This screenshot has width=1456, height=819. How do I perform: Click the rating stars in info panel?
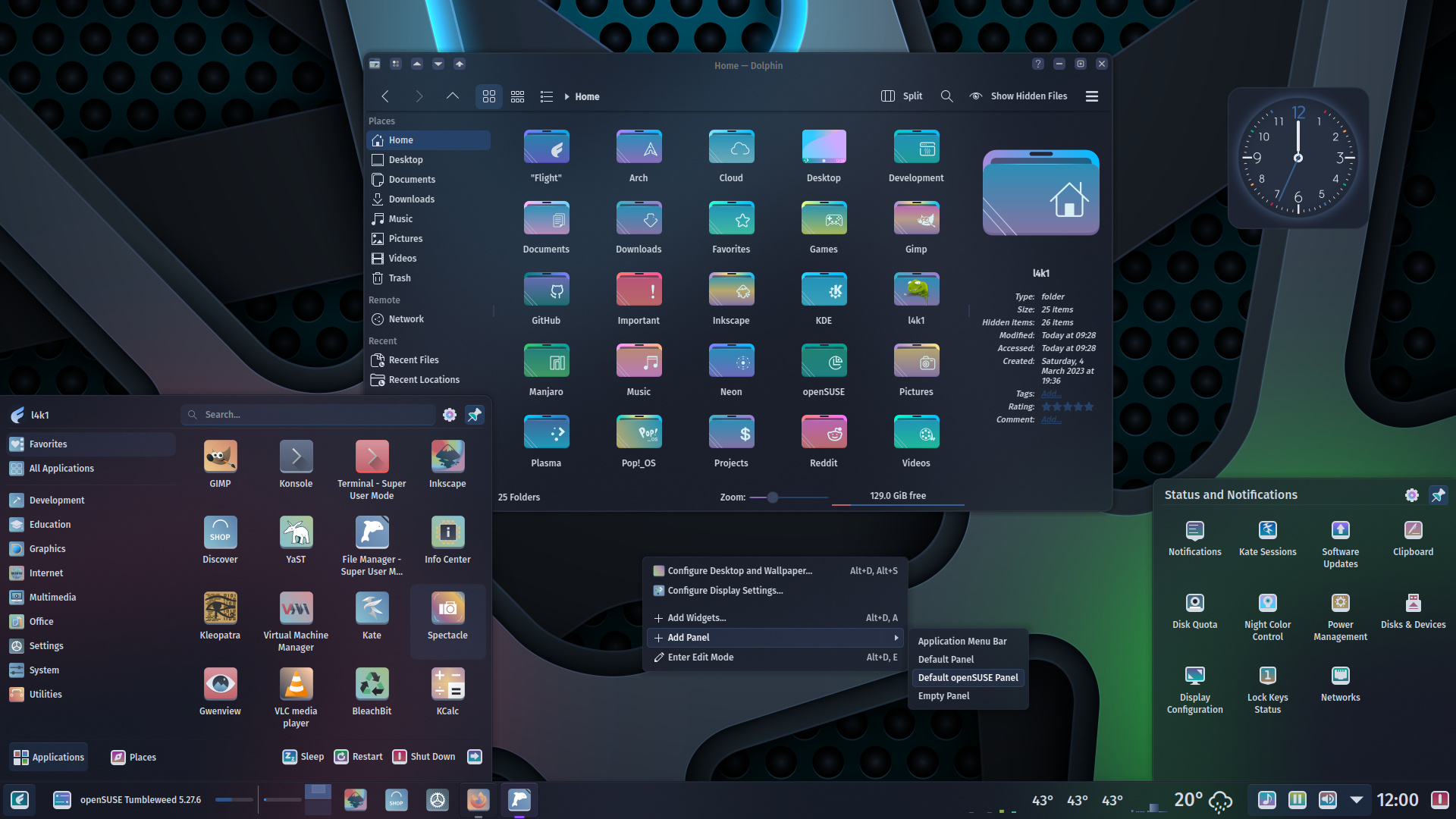(1068, 406)
